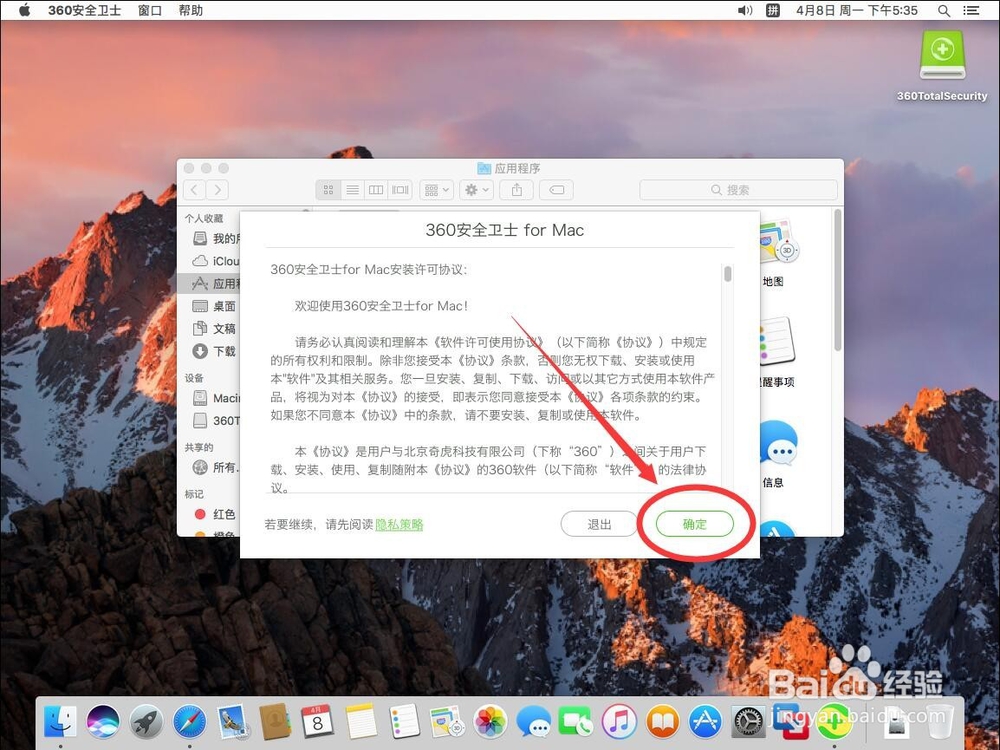This screenshot has width=1000, height=750.
Task: Open the Apple menu
Action: [x=24, y=10]
